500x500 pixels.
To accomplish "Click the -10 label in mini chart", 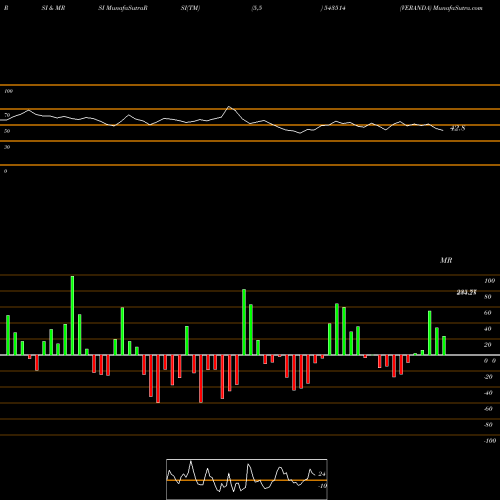I will (x=322, y=486).
